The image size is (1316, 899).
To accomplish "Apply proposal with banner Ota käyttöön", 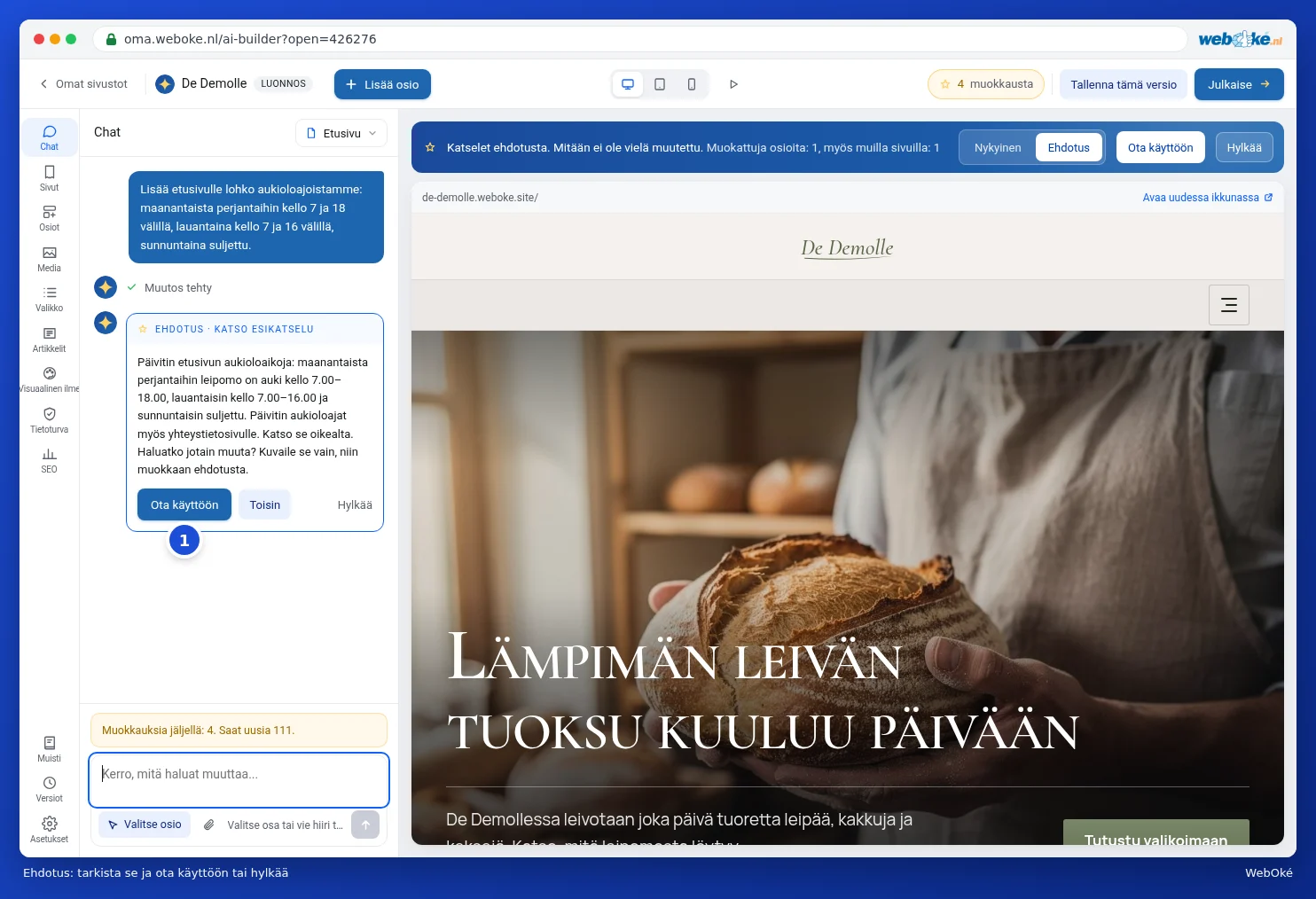I will tap(1160, 147).
